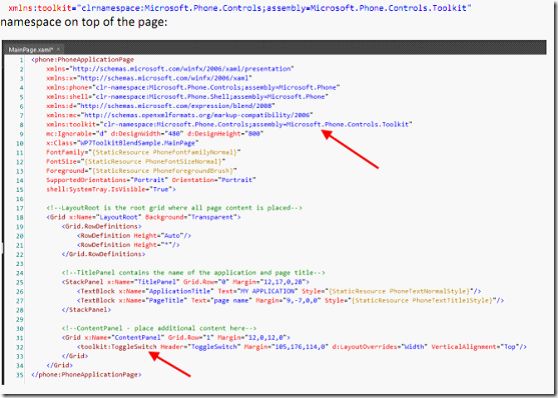Click '<phone:PhoneApplicationPage' on line 1

[x=83, y=59]
